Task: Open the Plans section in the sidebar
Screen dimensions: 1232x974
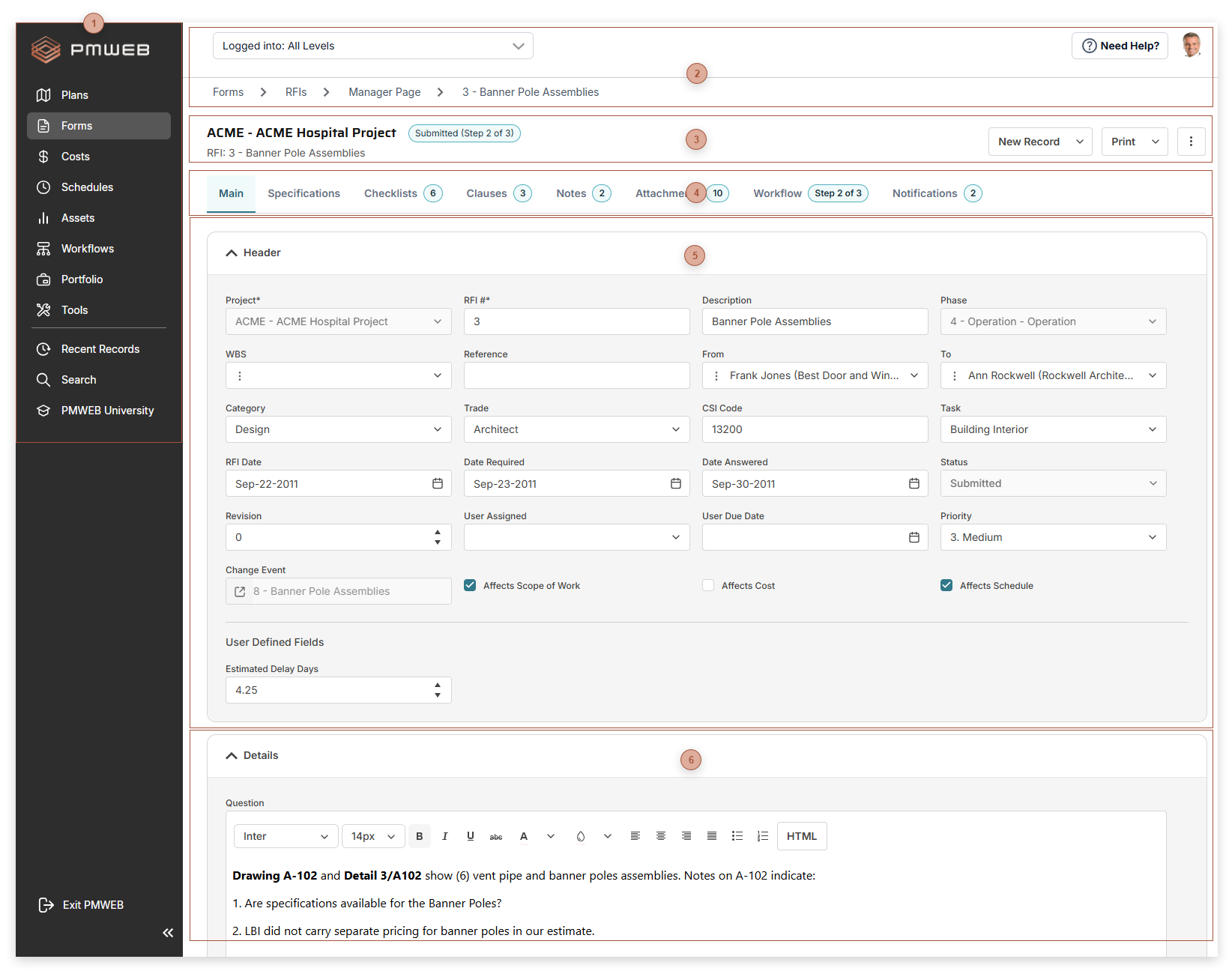Action: (x=74, y=94)
